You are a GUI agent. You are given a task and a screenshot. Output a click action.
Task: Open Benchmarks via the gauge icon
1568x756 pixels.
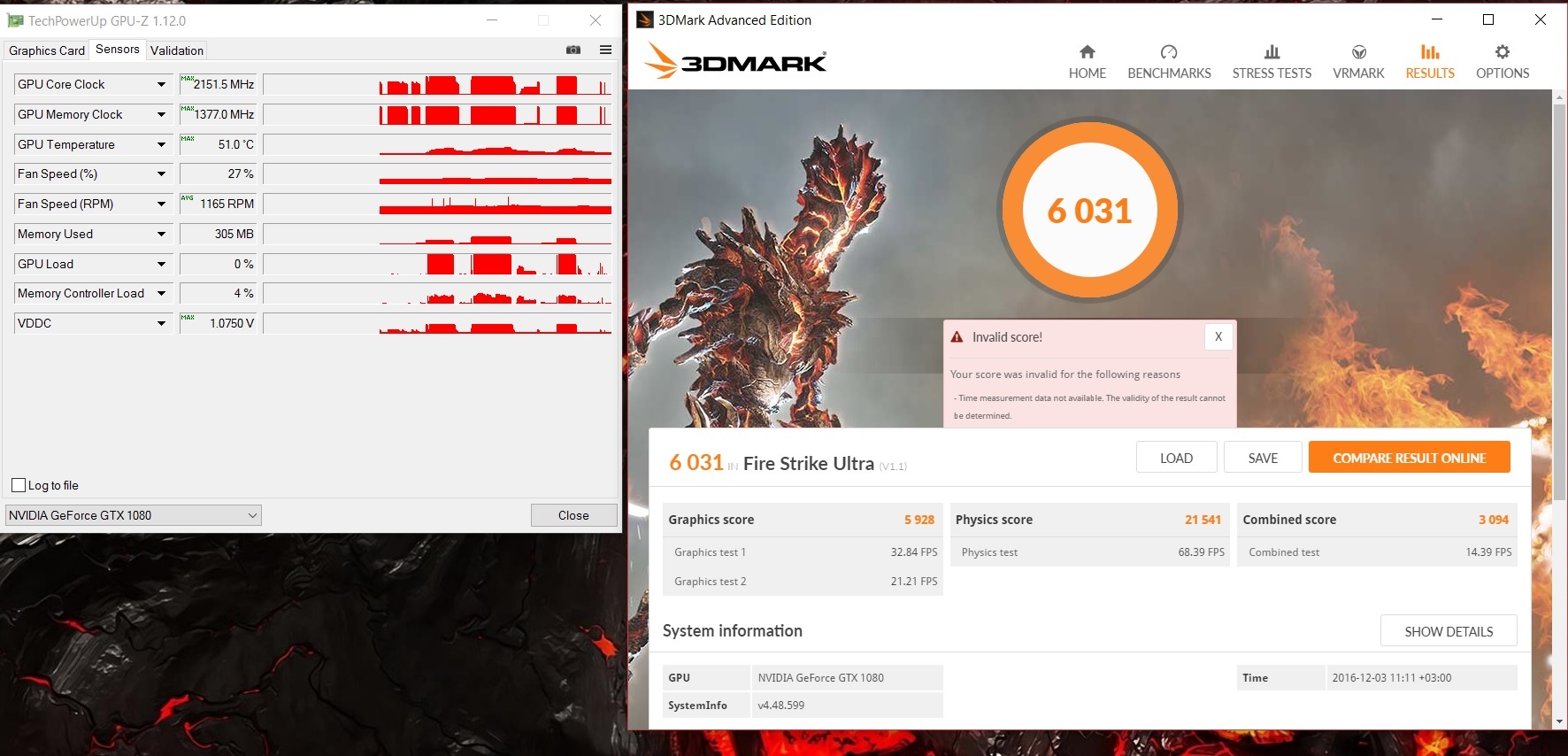click(x=1169, y=51)
